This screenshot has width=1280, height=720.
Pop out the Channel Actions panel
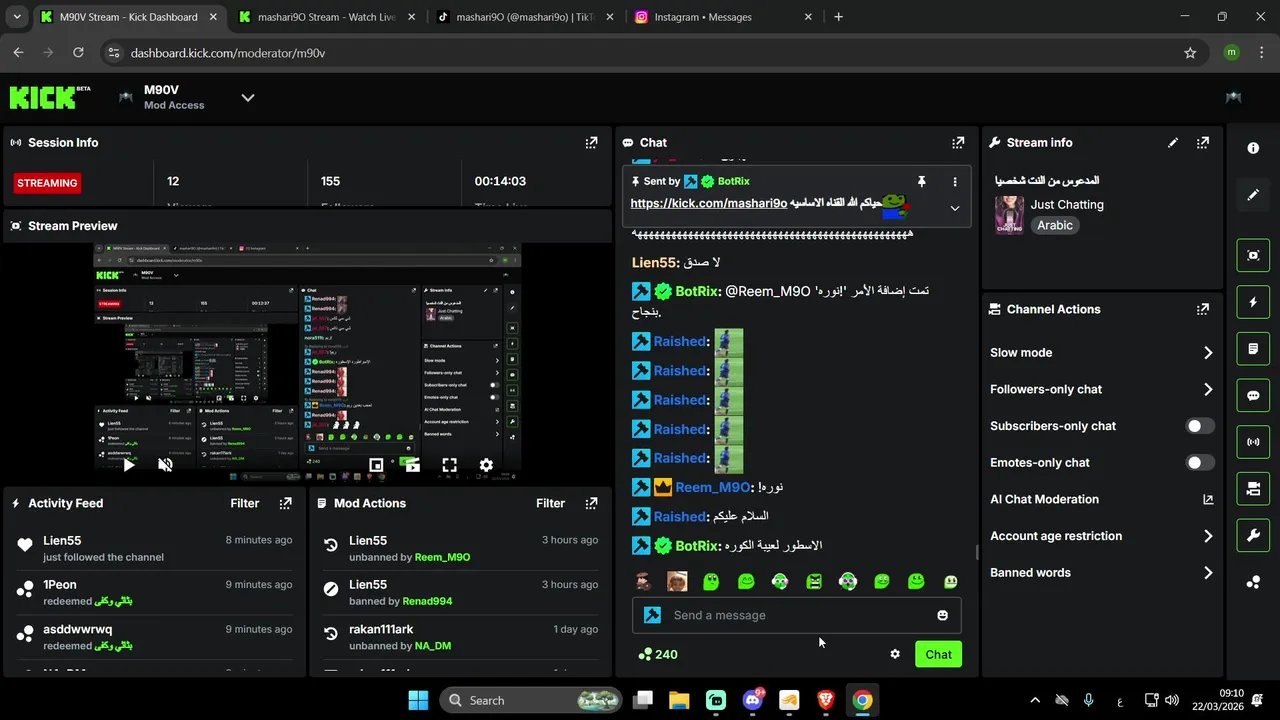(x=1202, y=310)
